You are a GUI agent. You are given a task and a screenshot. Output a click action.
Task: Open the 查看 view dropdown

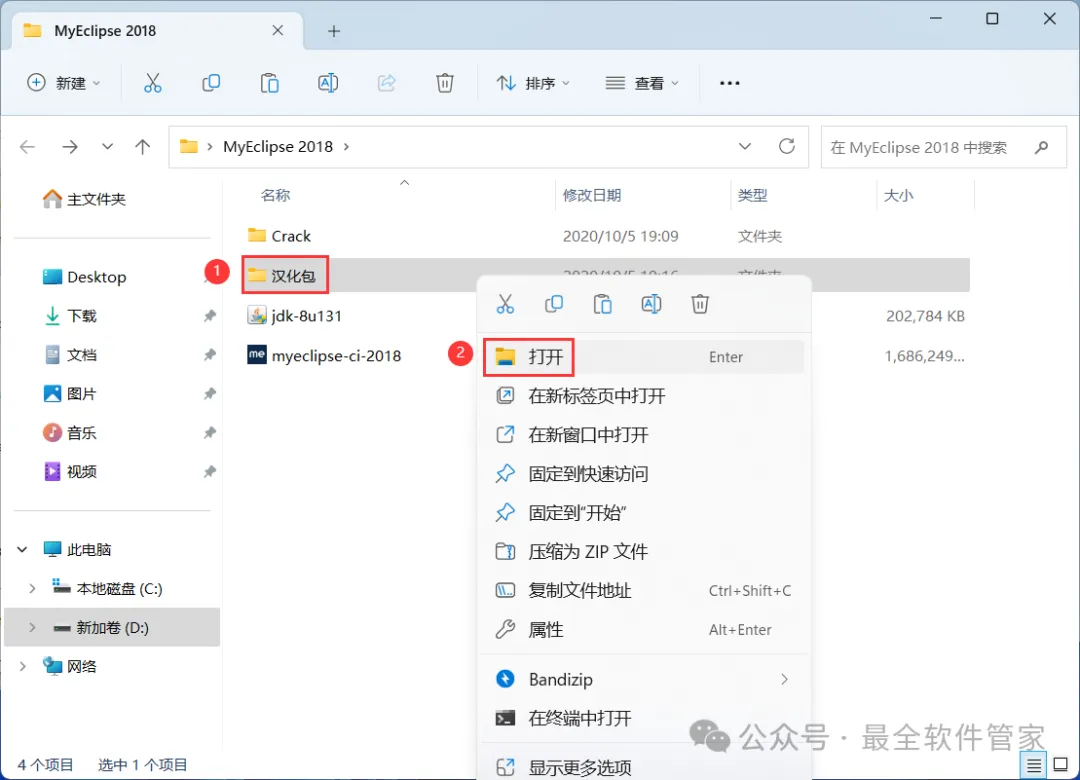642,83
